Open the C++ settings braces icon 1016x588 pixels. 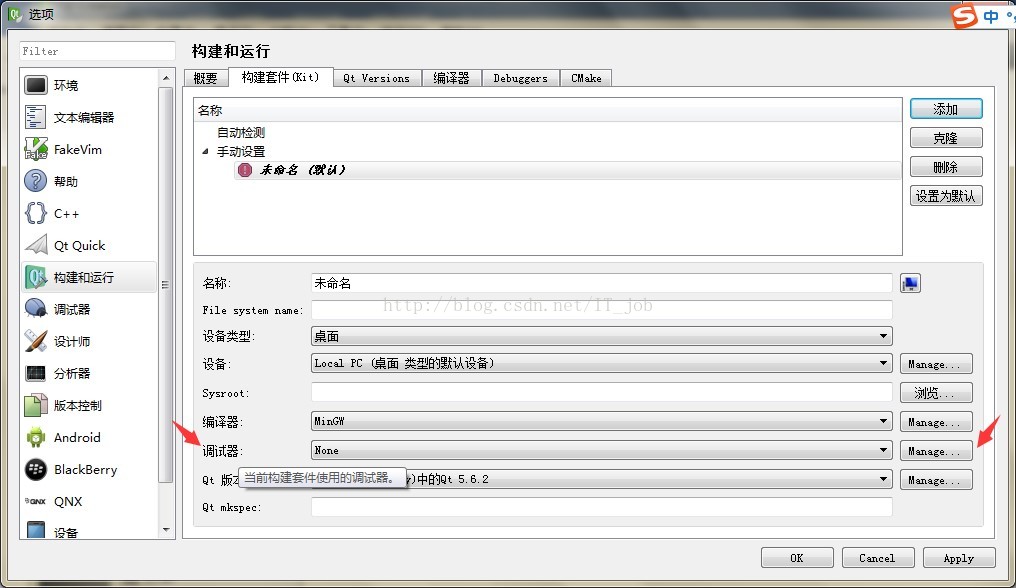(x=36, y=213)
